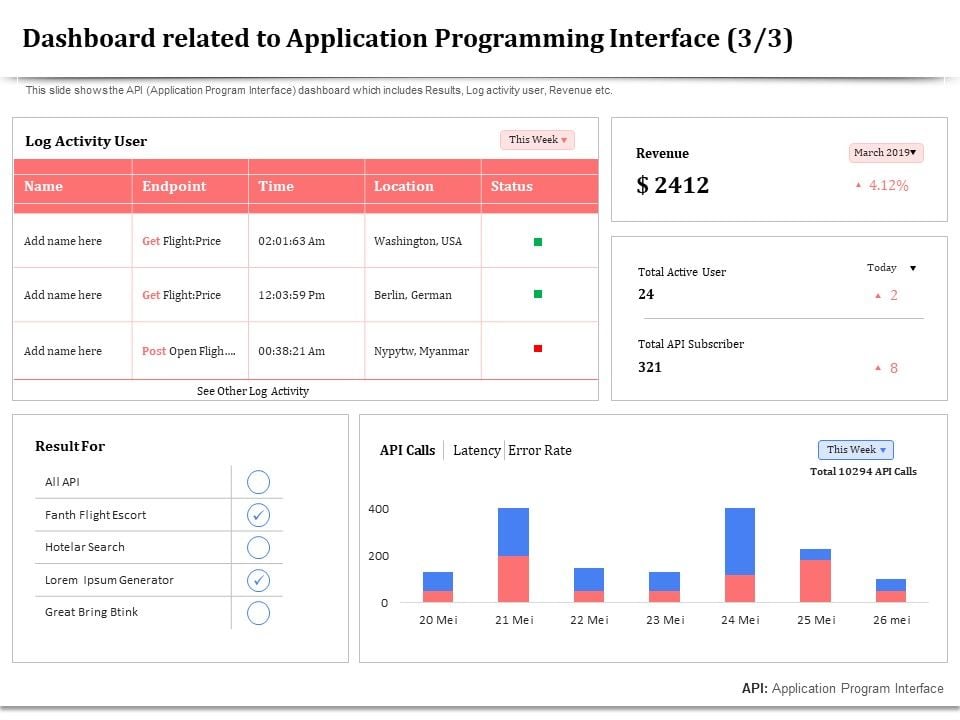Click the red status square for Nypytw entry
This screenshot has width=960, height=720.
537,346
